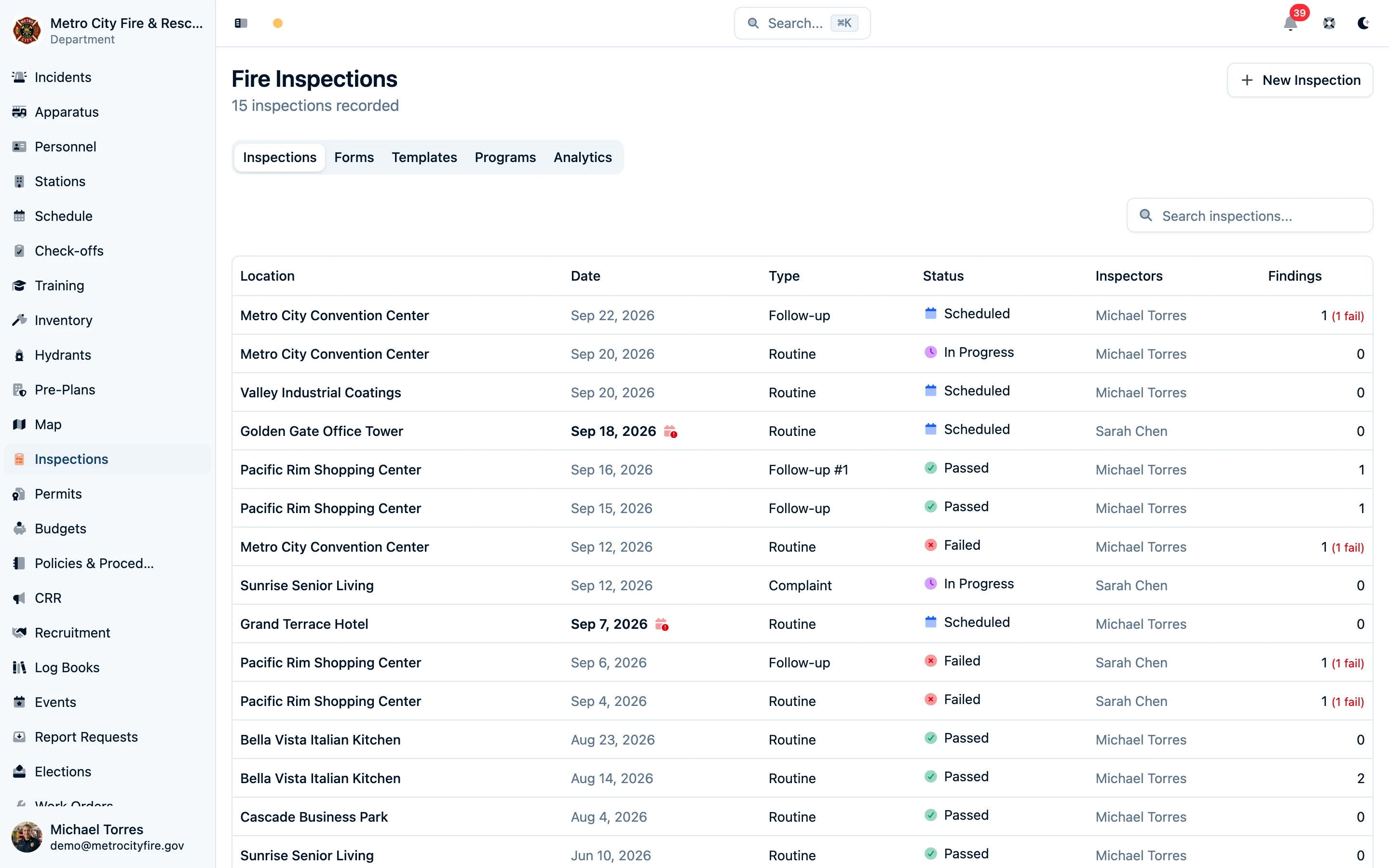Click the help lifebuoy icon
This screenshot has width=1389, height=868.
click(1329, 23)
